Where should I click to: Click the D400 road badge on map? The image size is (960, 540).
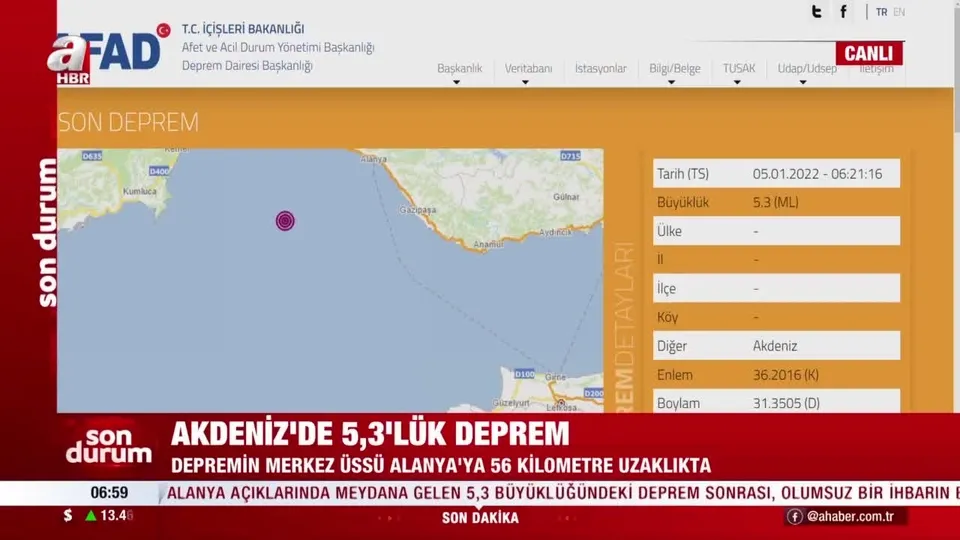coord(159,171)
